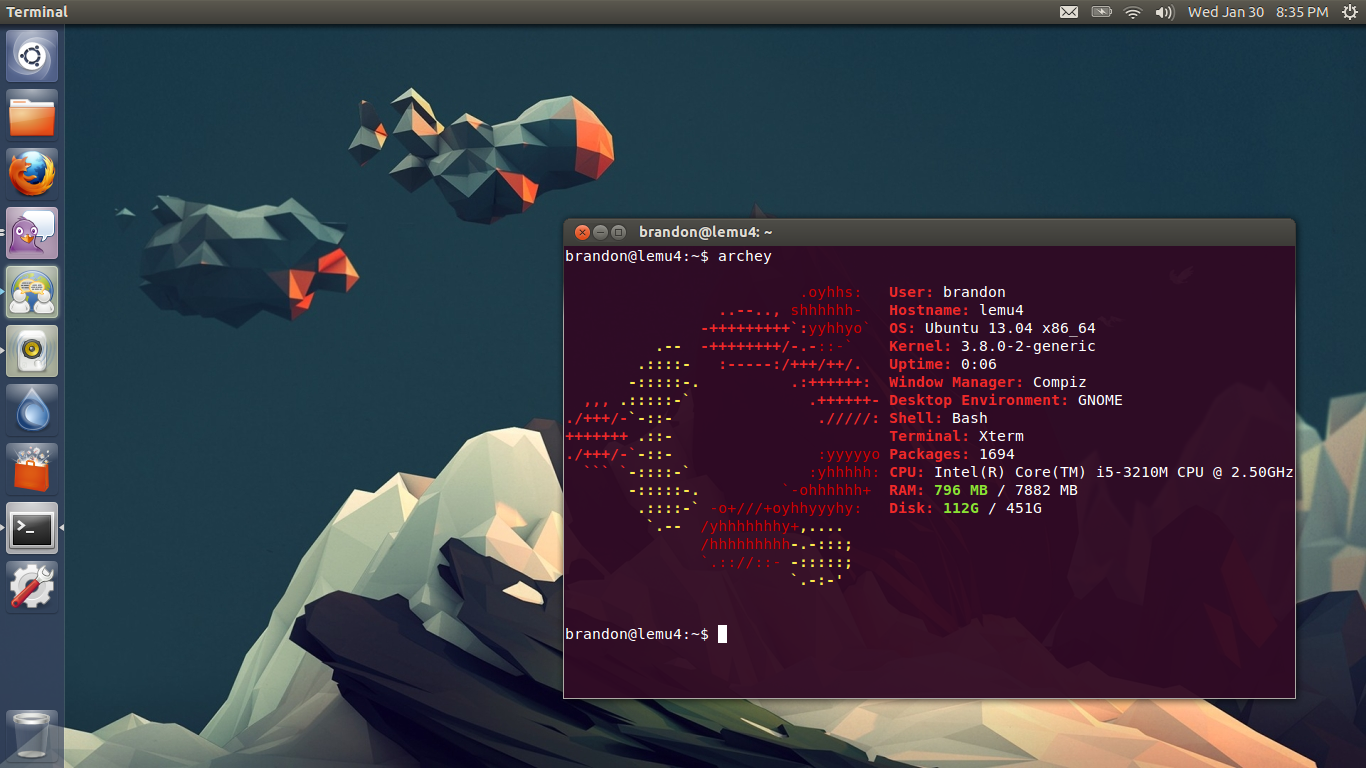
Task: Launch Firefox web browser
Action: coord(31,172)
